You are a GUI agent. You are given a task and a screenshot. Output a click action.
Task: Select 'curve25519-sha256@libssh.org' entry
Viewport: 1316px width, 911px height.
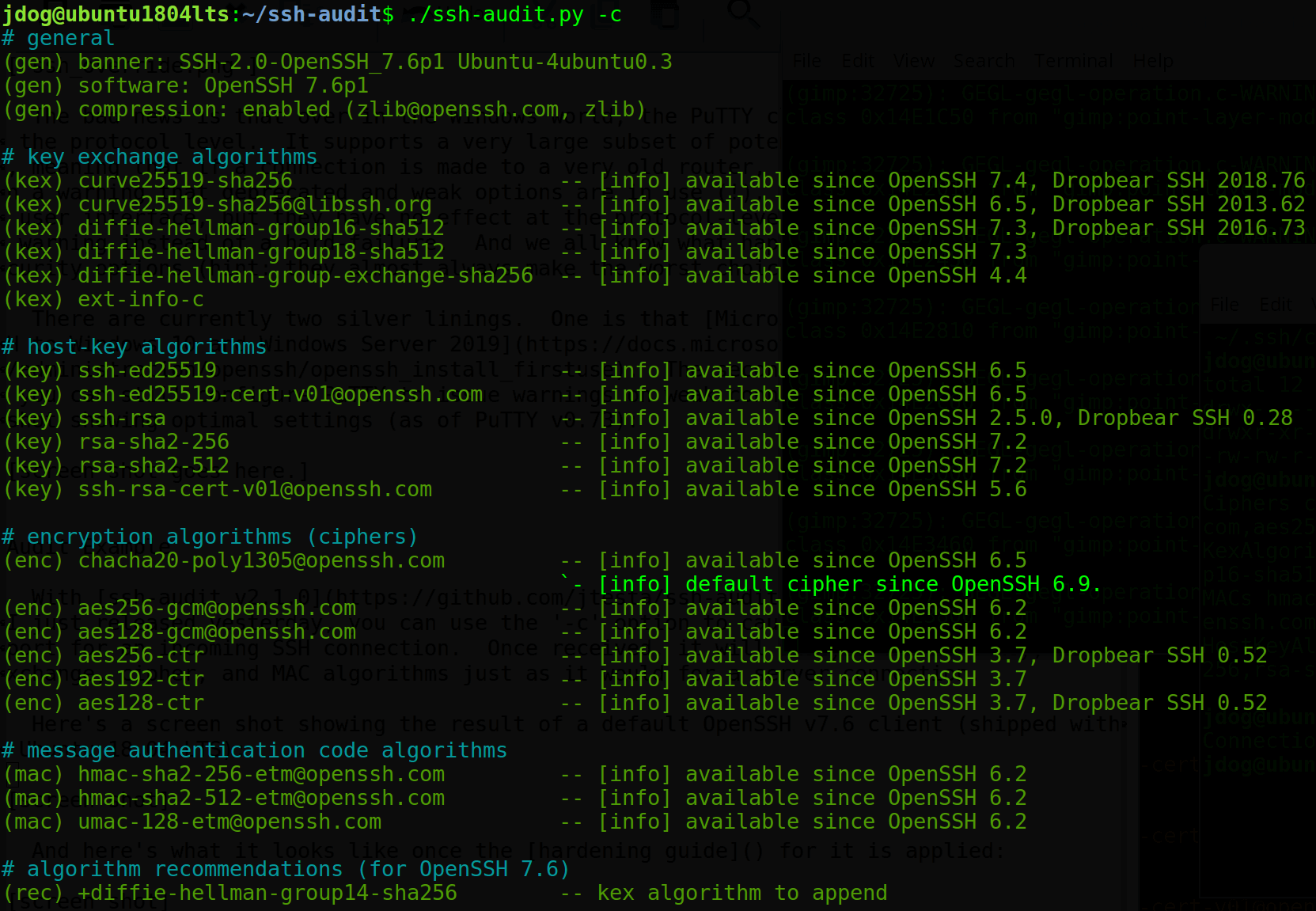point(255,204)
